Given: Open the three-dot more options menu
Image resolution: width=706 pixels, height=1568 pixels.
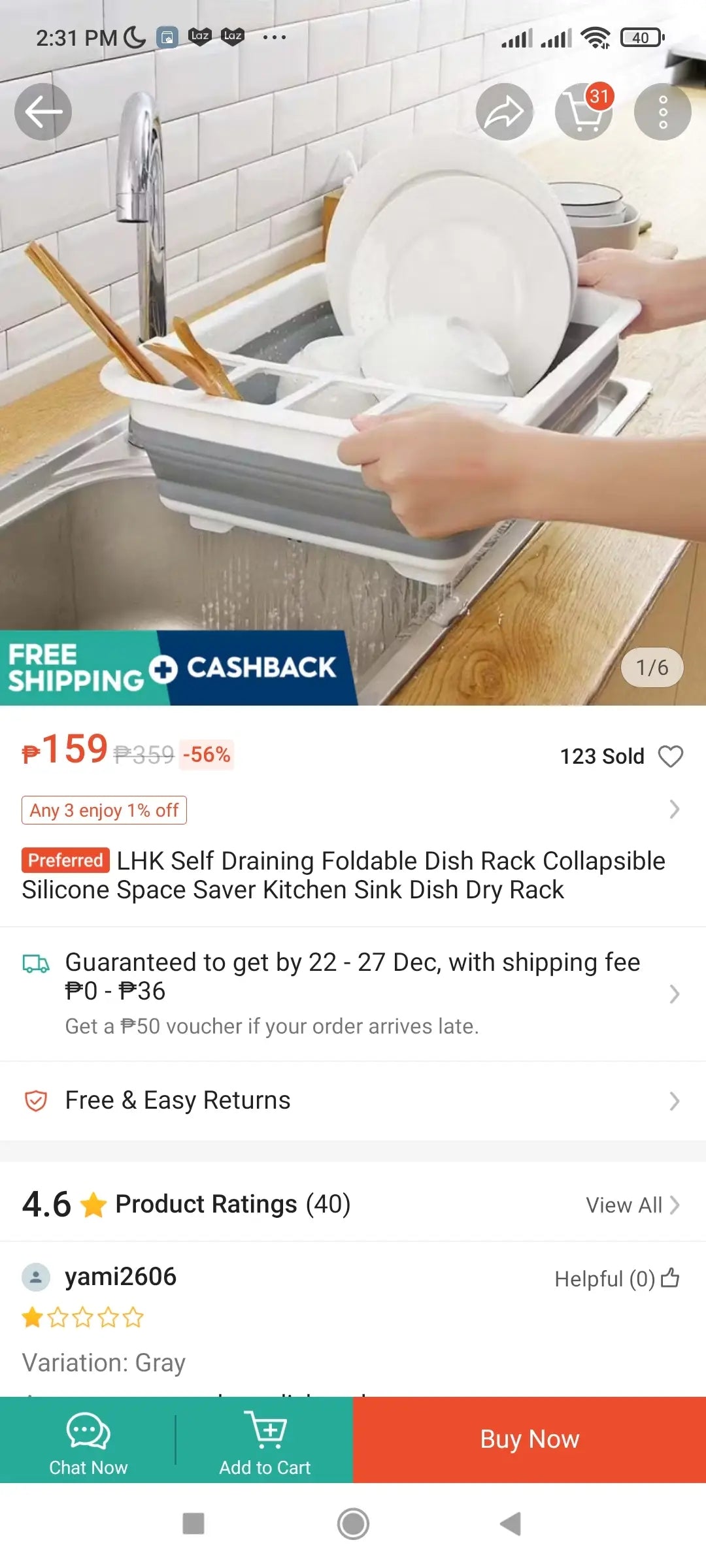Looking at the screenshot, I should pos(663,112).
